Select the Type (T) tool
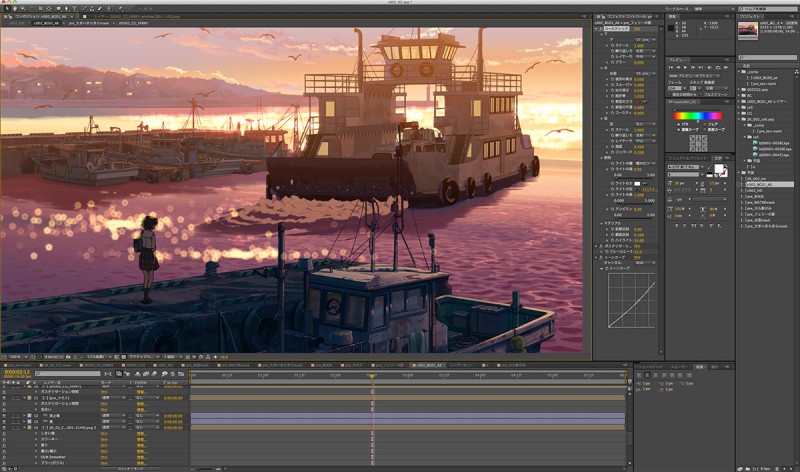The width and height of the screenshot is (800, 472). click(74, 9)
